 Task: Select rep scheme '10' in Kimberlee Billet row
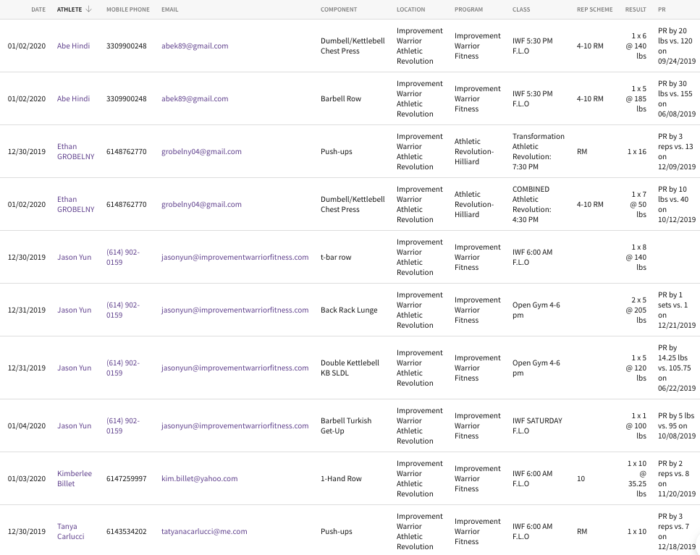[x=581, y=478]
